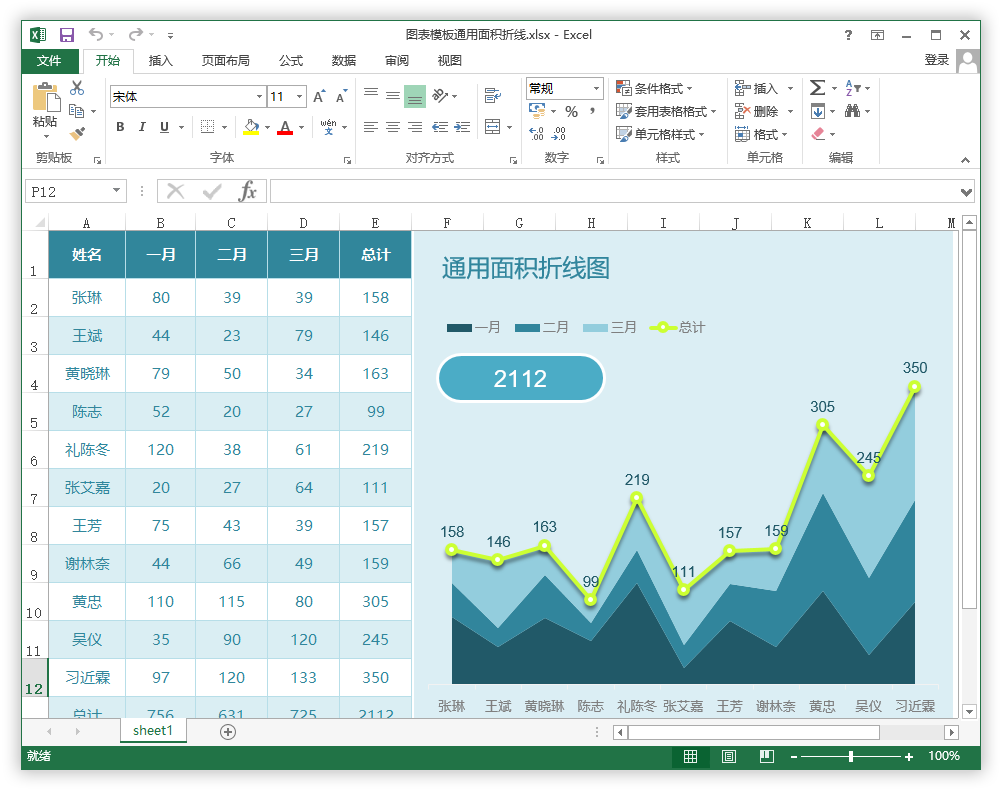1000x790 pixels.
Task: Toggle Bold formatting
Action: pyautogui.click(x=120, y=127)
